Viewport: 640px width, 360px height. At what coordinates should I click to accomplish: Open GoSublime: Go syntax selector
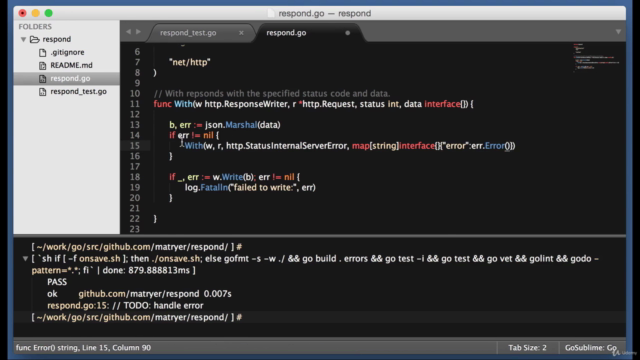click(591, 348)
